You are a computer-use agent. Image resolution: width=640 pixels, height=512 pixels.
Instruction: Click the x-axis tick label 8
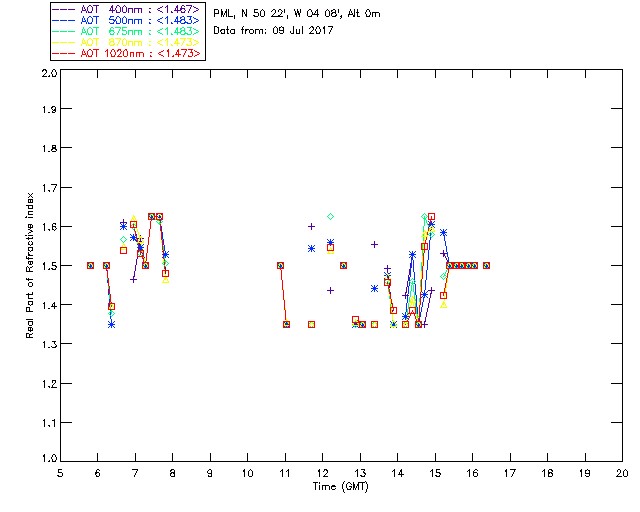tap(173, 473)
